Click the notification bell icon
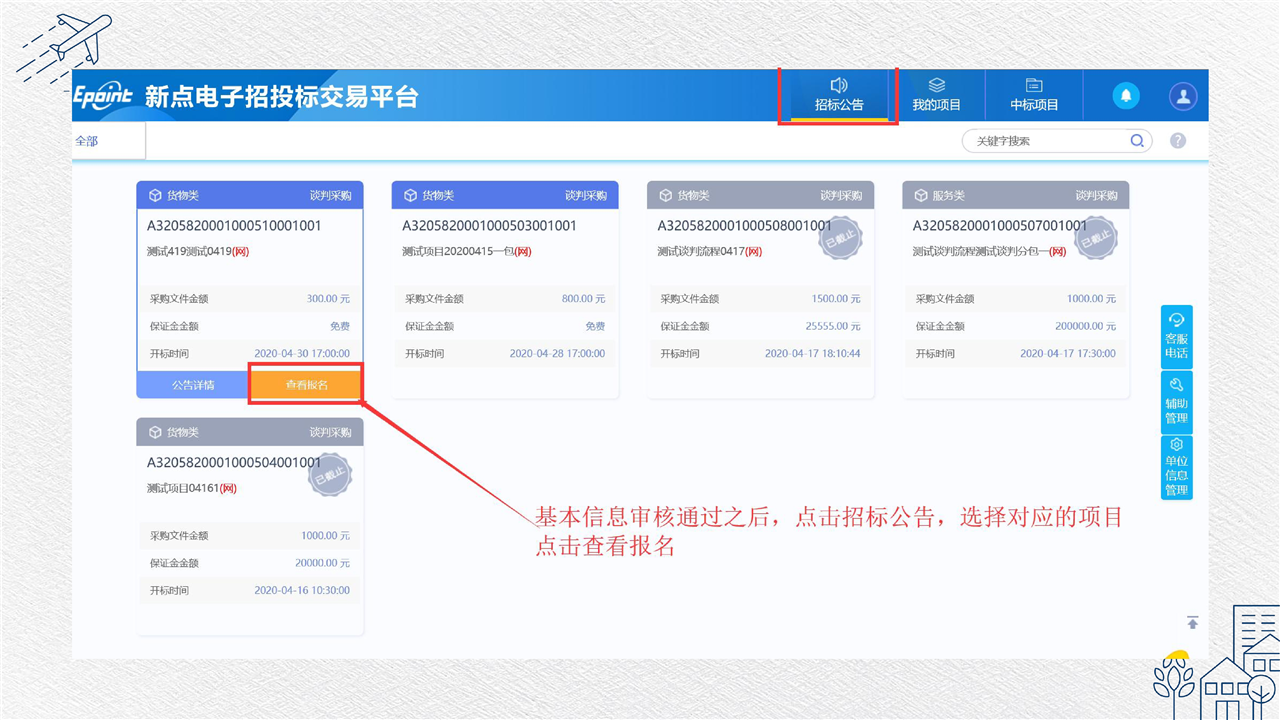Image resolution: width=1280 pixels, height=720 pixels. (1126, 96)
